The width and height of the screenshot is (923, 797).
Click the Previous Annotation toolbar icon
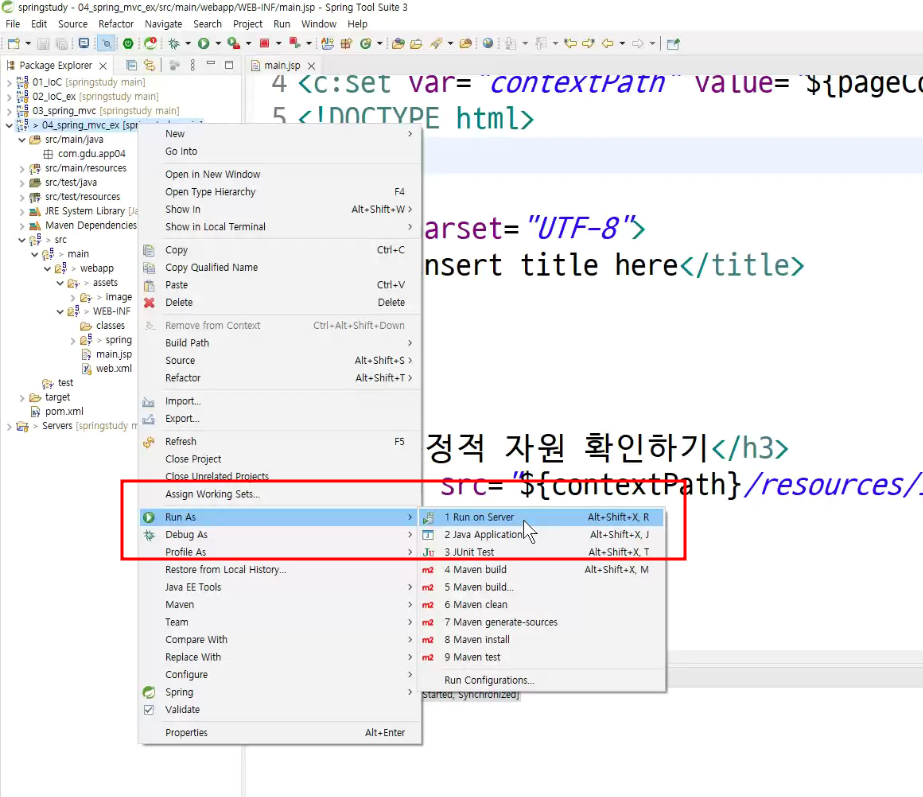coord(540,44)
